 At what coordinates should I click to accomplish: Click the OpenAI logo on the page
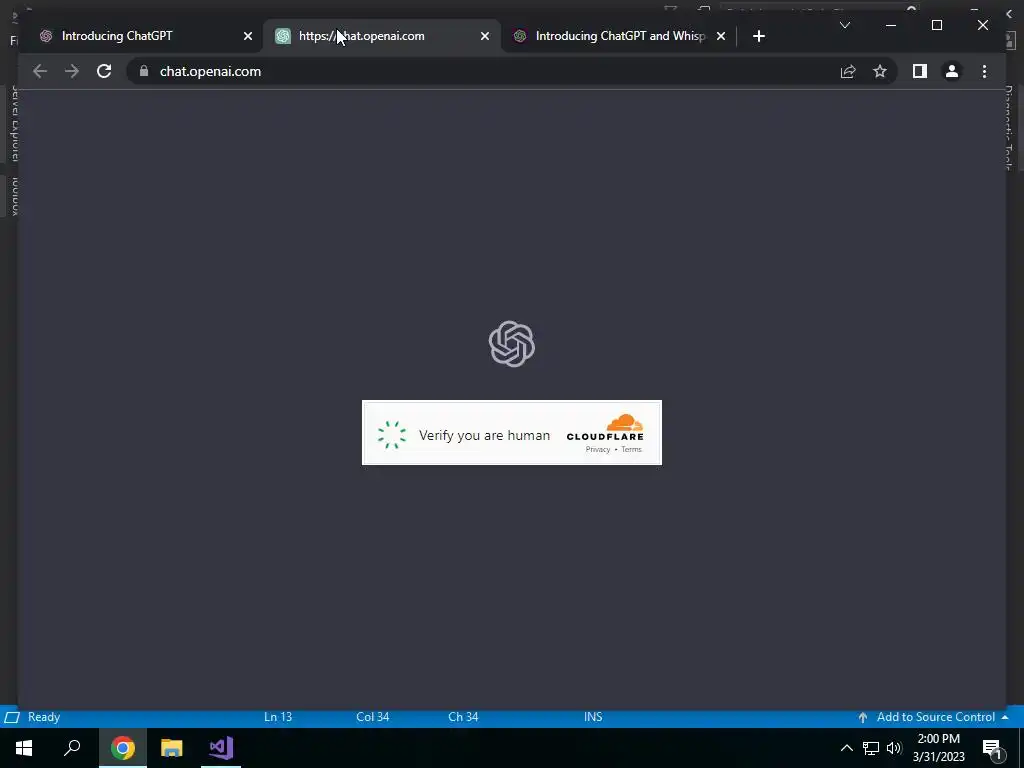[x=511, y=344]
